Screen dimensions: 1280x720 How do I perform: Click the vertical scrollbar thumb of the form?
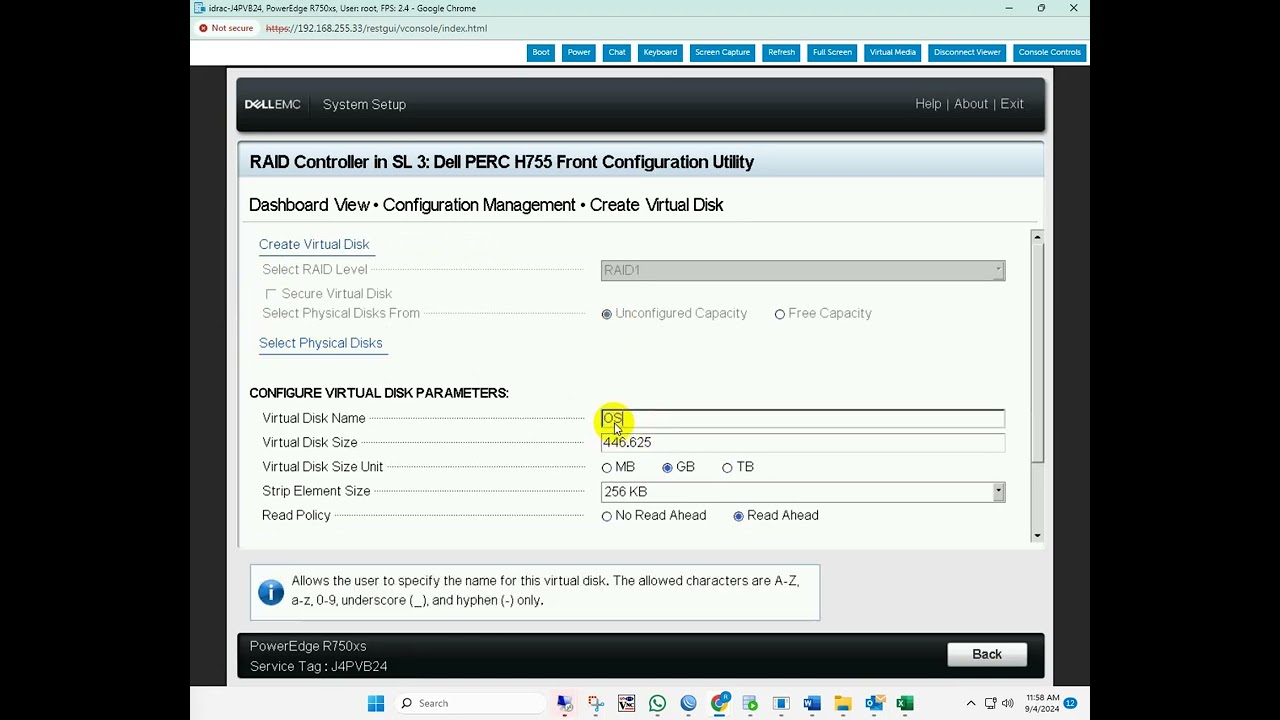pos(1037,353)
